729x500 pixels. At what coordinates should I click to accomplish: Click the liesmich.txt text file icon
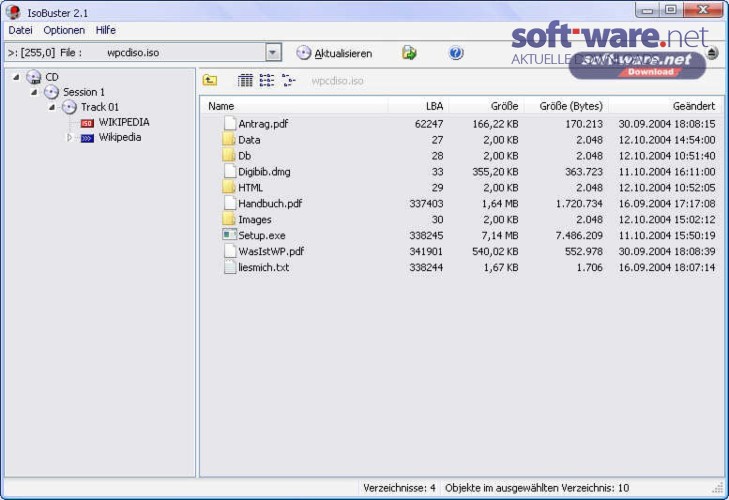[x=230, y=267]
